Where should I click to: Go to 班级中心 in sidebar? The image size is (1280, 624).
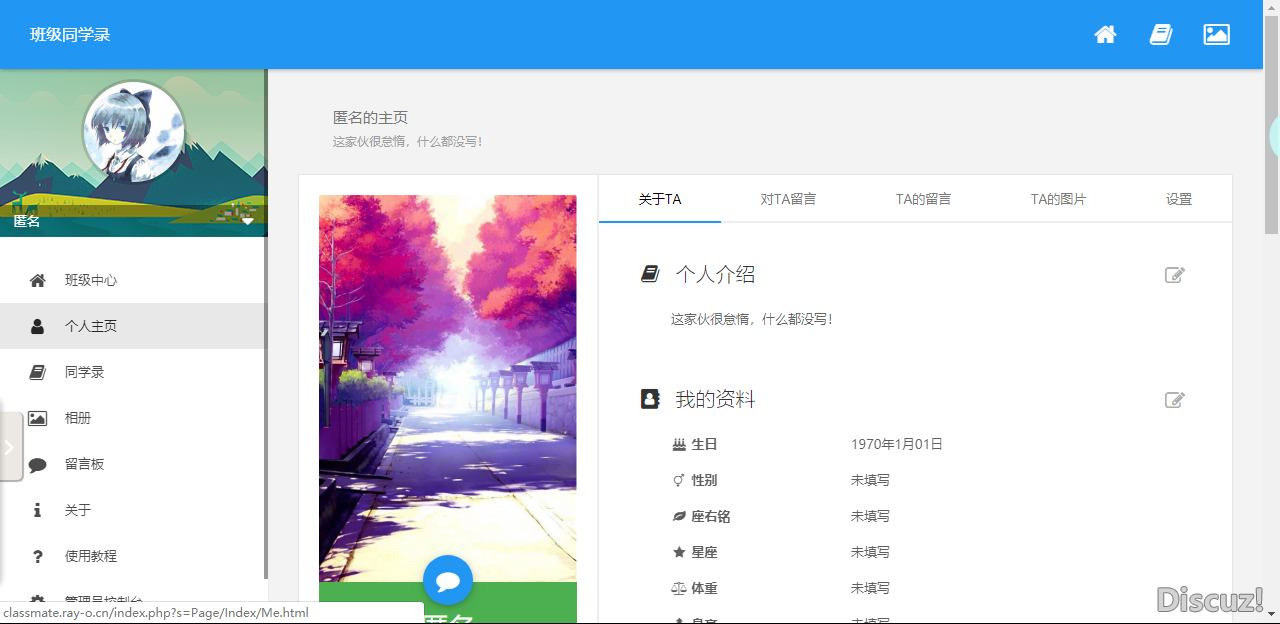[90, 280]
